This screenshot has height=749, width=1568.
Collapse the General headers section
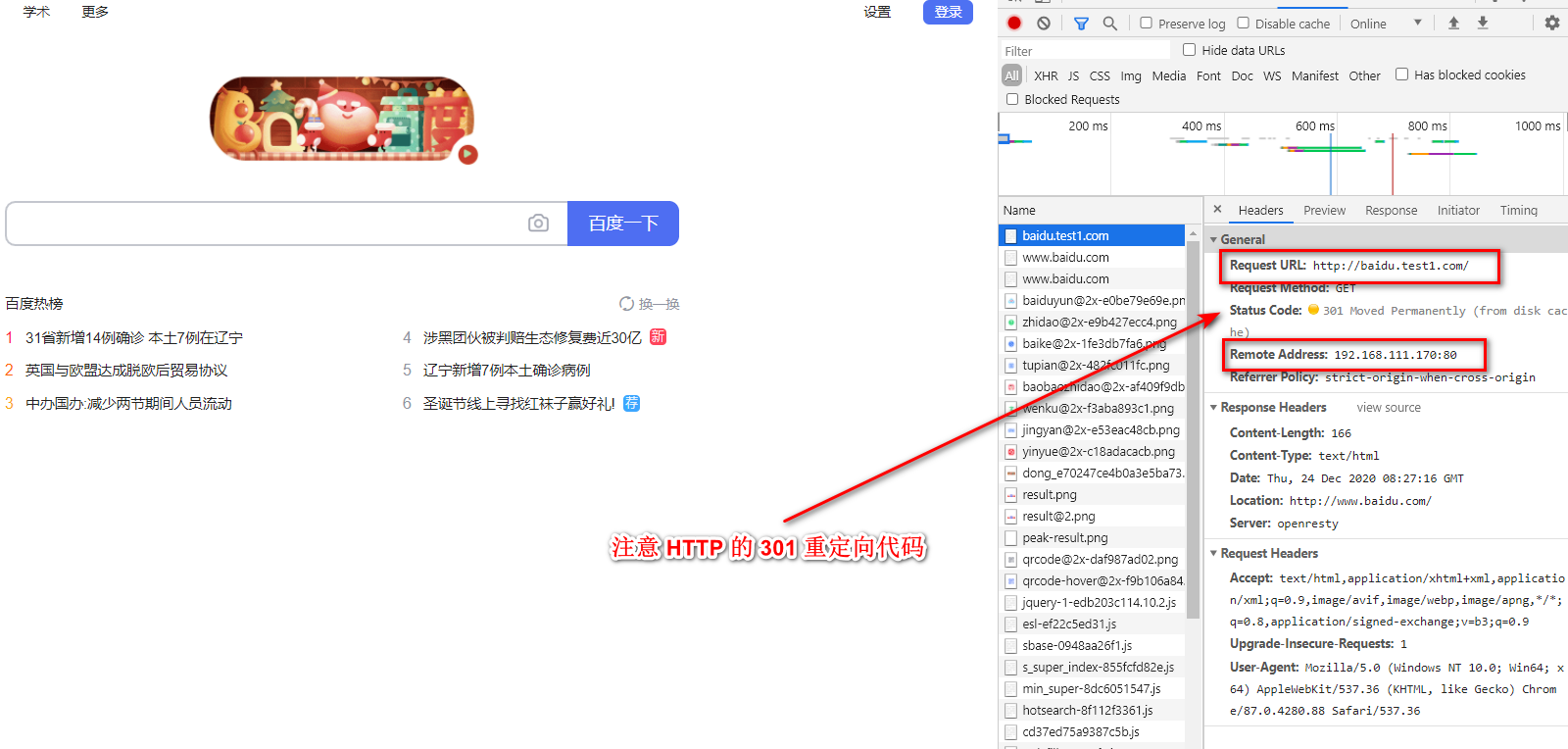(1214, 239)
